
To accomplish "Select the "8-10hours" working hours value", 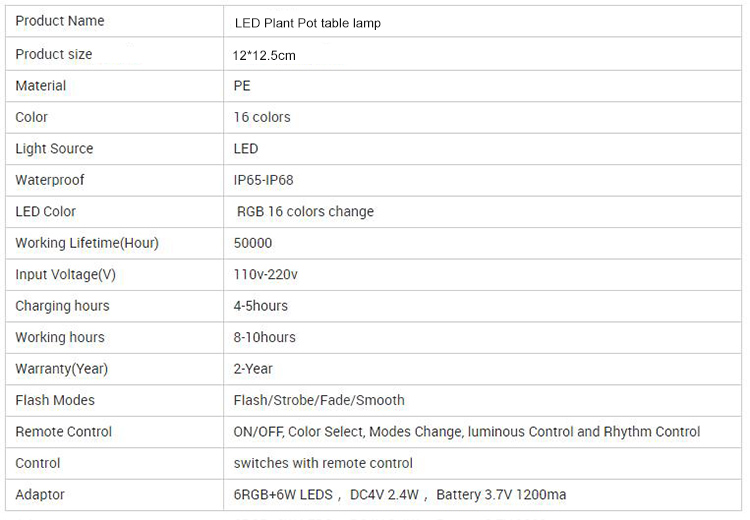I will [265, 337].
